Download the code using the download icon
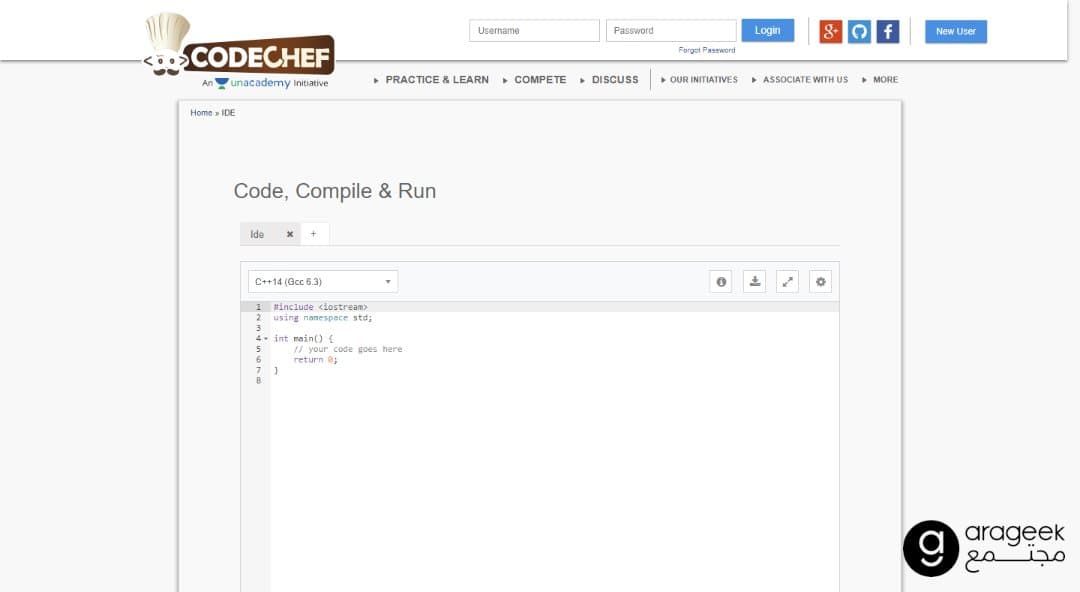This screenshot has width=1080, height=592. (755, 282)
